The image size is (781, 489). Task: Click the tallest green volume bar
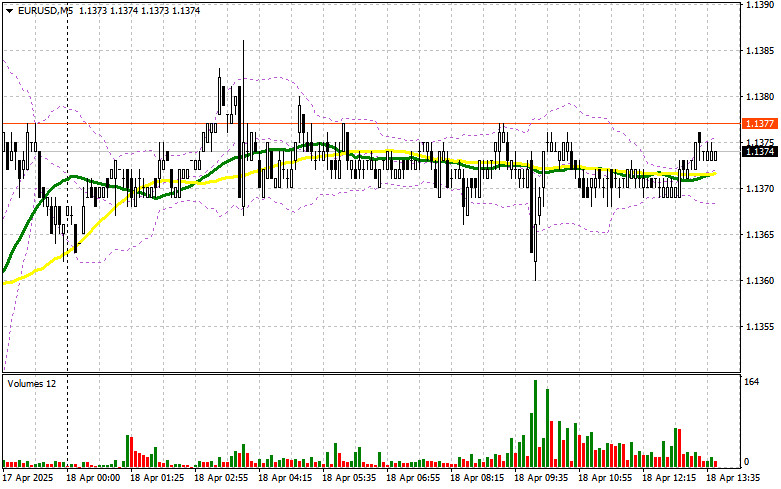point(535,424)
